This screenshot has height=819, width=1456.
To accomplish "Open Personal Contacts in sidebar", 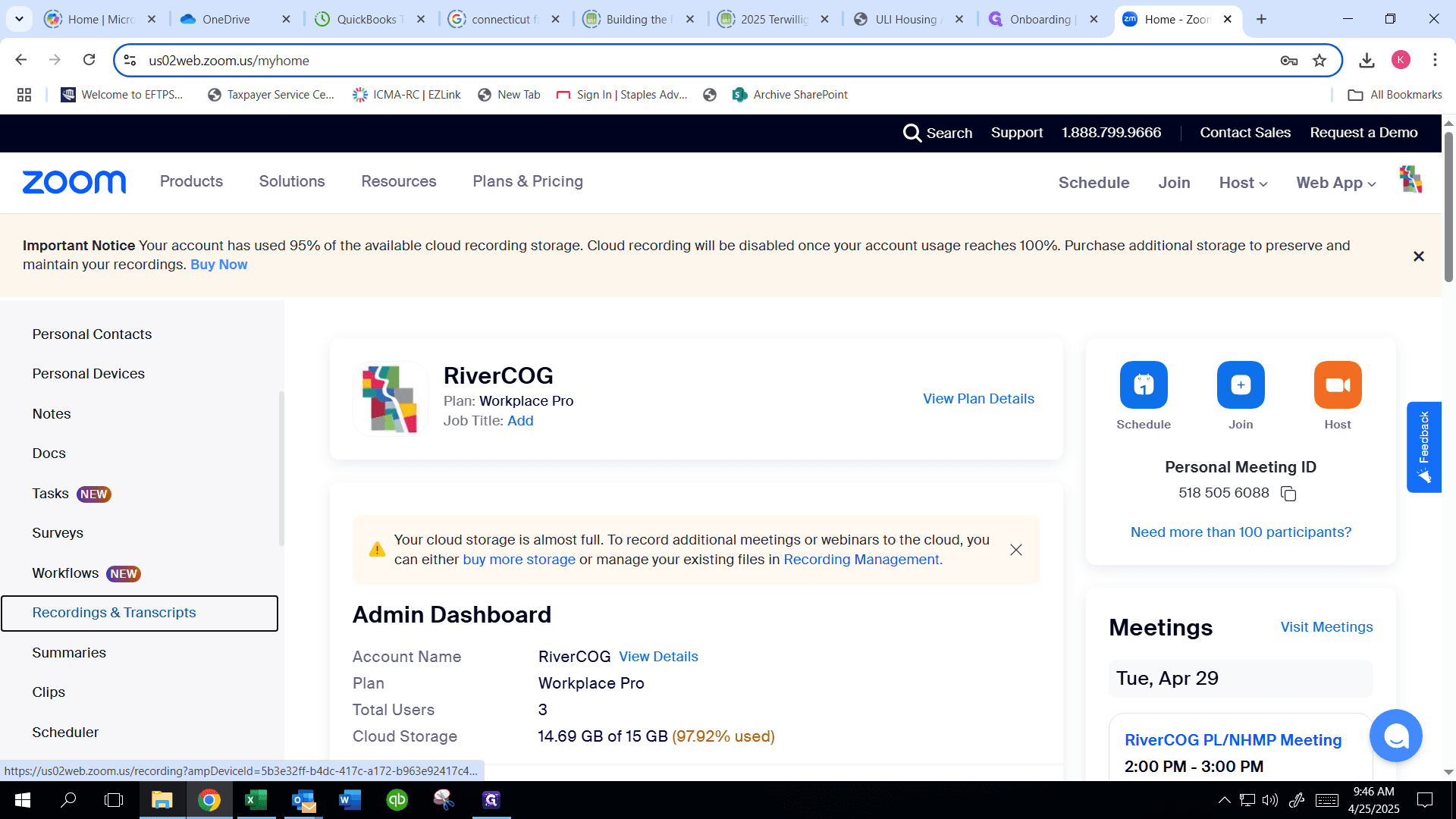I will pos(92,334).
